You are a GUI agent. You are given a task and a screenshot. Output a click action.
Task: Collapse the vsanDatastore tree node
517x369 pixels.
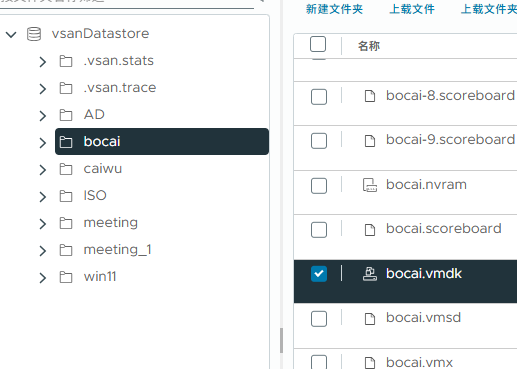coord(11,34)
